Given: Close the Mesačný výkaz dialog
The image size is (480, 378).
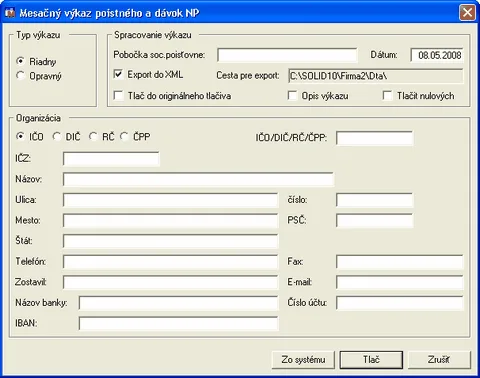Looking at the screenshot, I should click(x=467, y=13).
